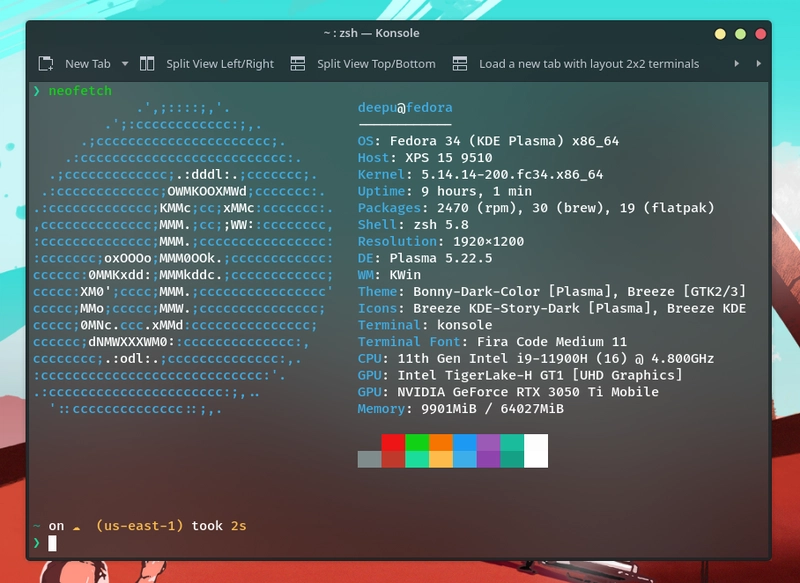Click the 2x2 terminals layout icon
Screen dimensions: 800x583
(460, 64)
